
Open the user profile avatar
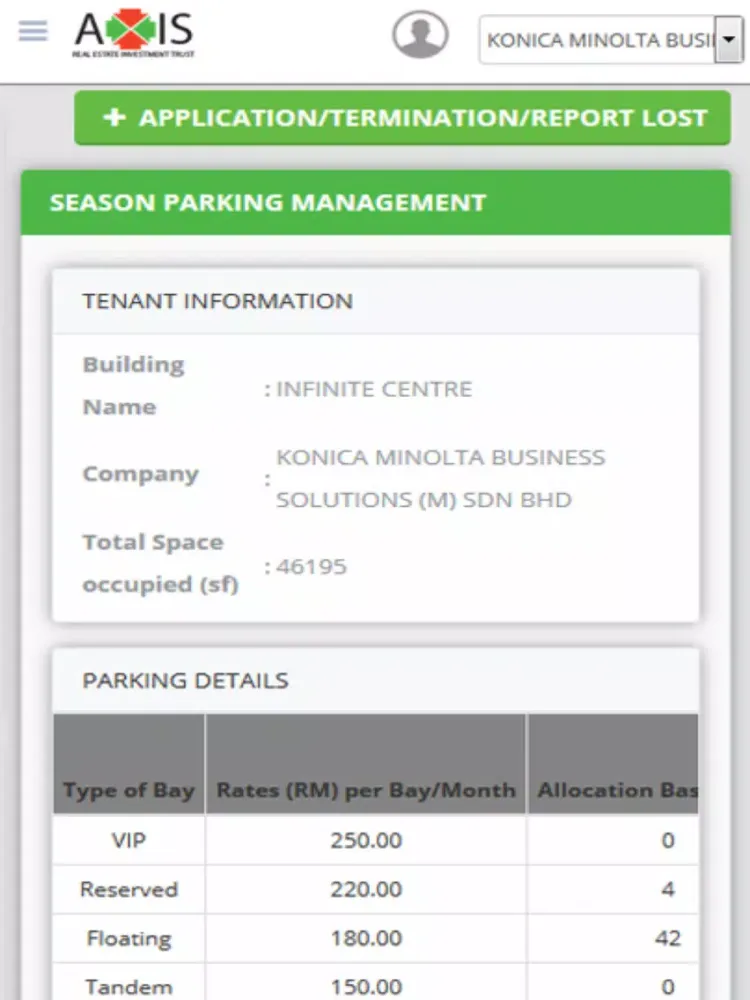point(420,34)
